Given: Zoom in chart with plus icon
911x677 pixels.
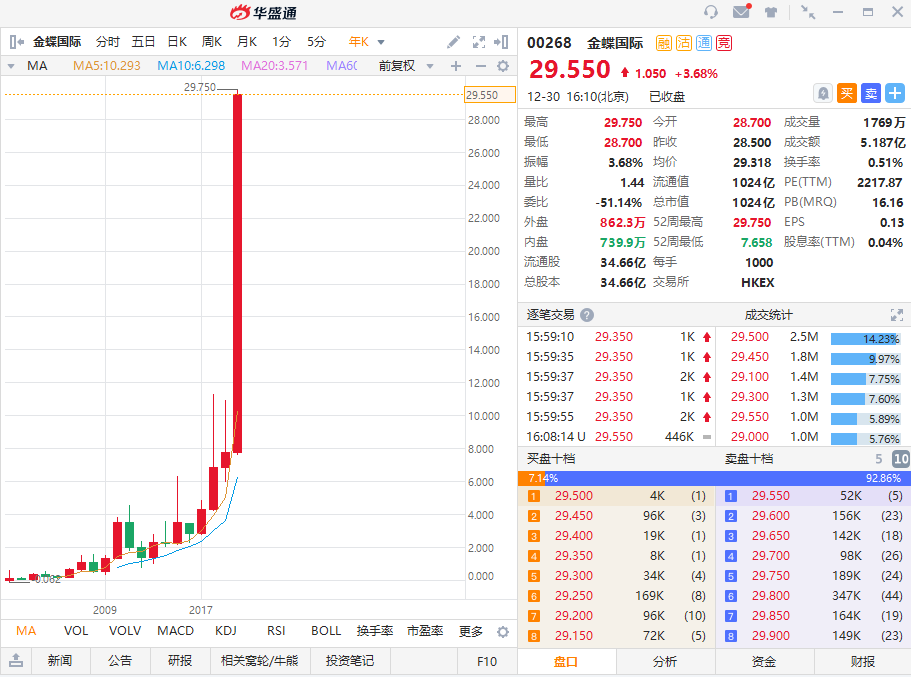Looking at the screenshot, I should [x=456, y=66].
